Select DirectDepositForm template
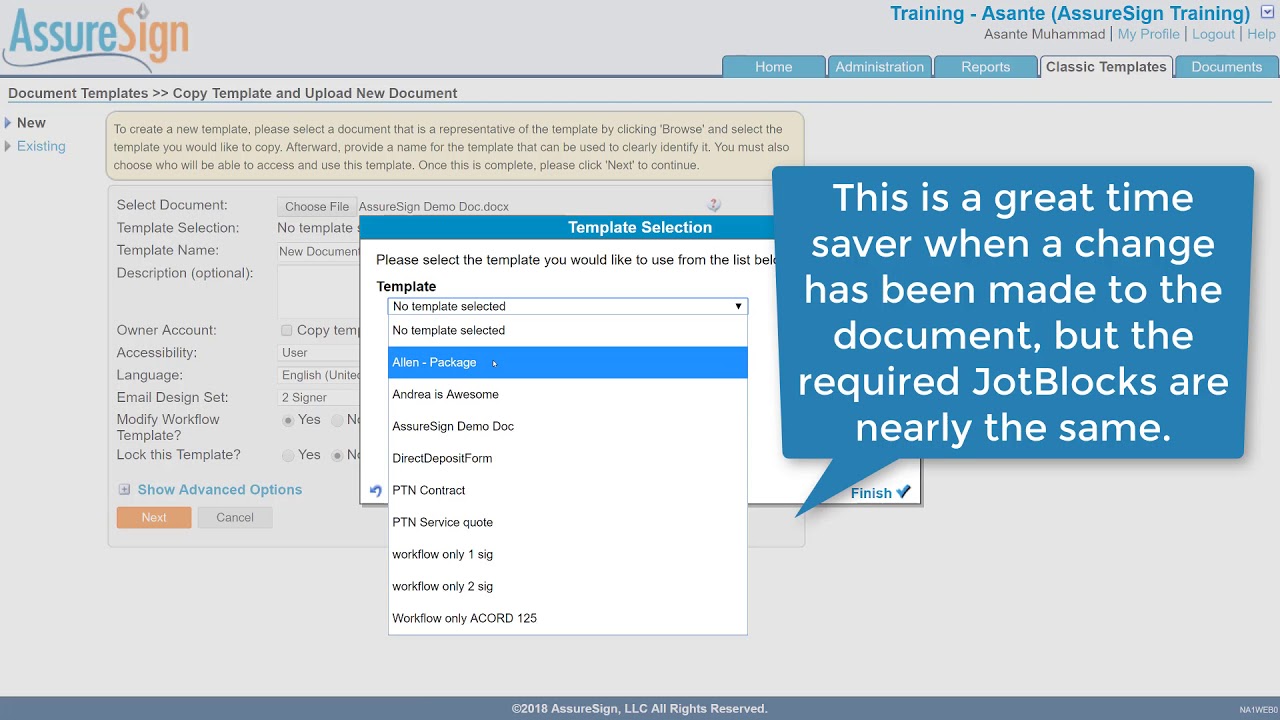The image size is (1280, 720). tap(567, 458)
